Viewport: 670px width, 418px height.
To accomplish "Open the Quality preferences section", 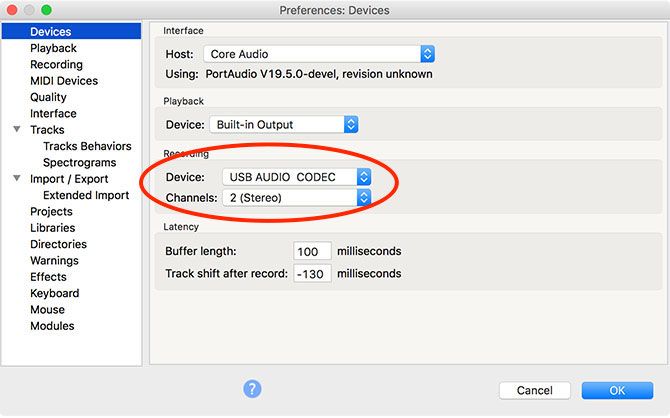I will pos(48,97).
